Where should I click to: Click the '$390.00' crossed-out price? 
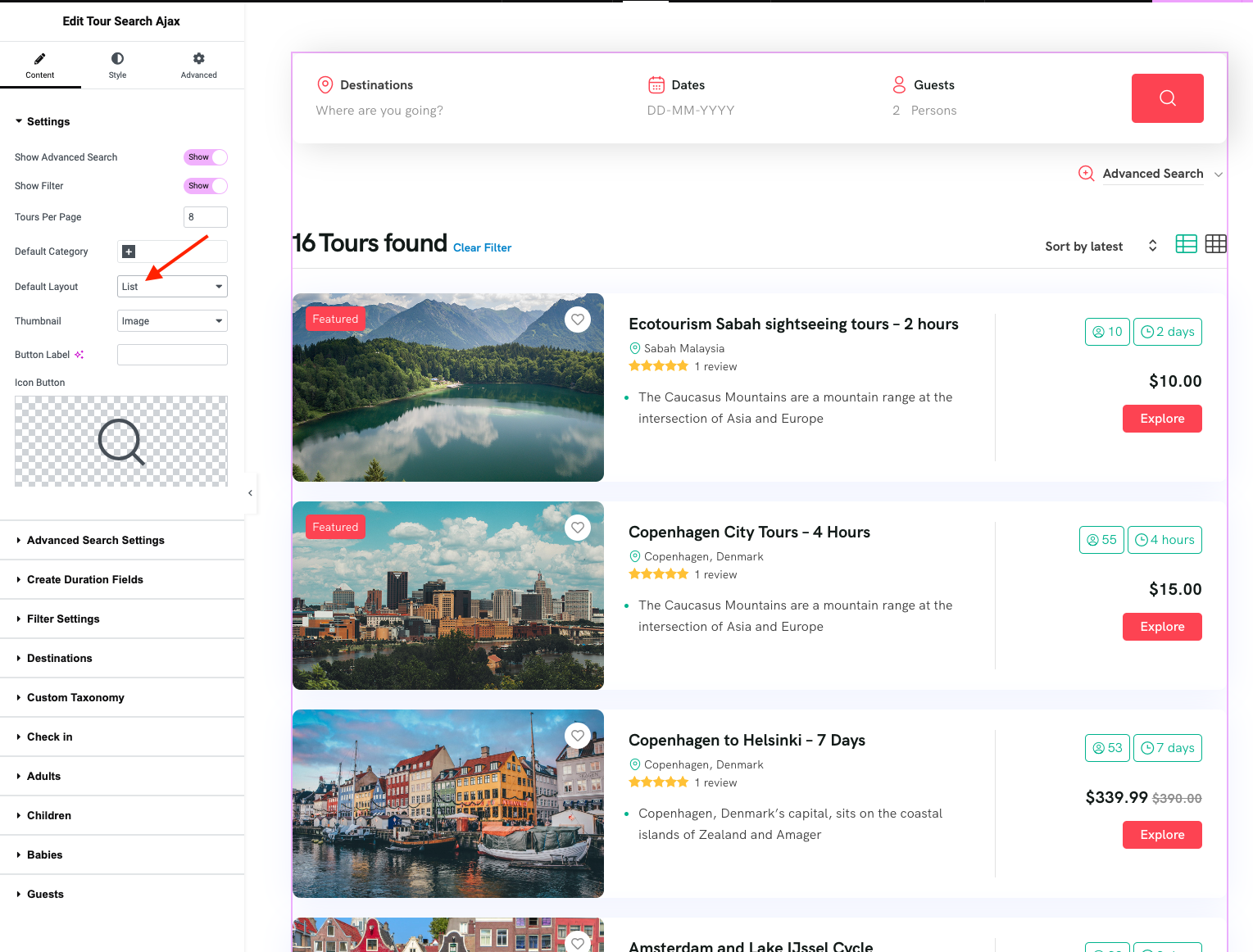coord(1177,799)
